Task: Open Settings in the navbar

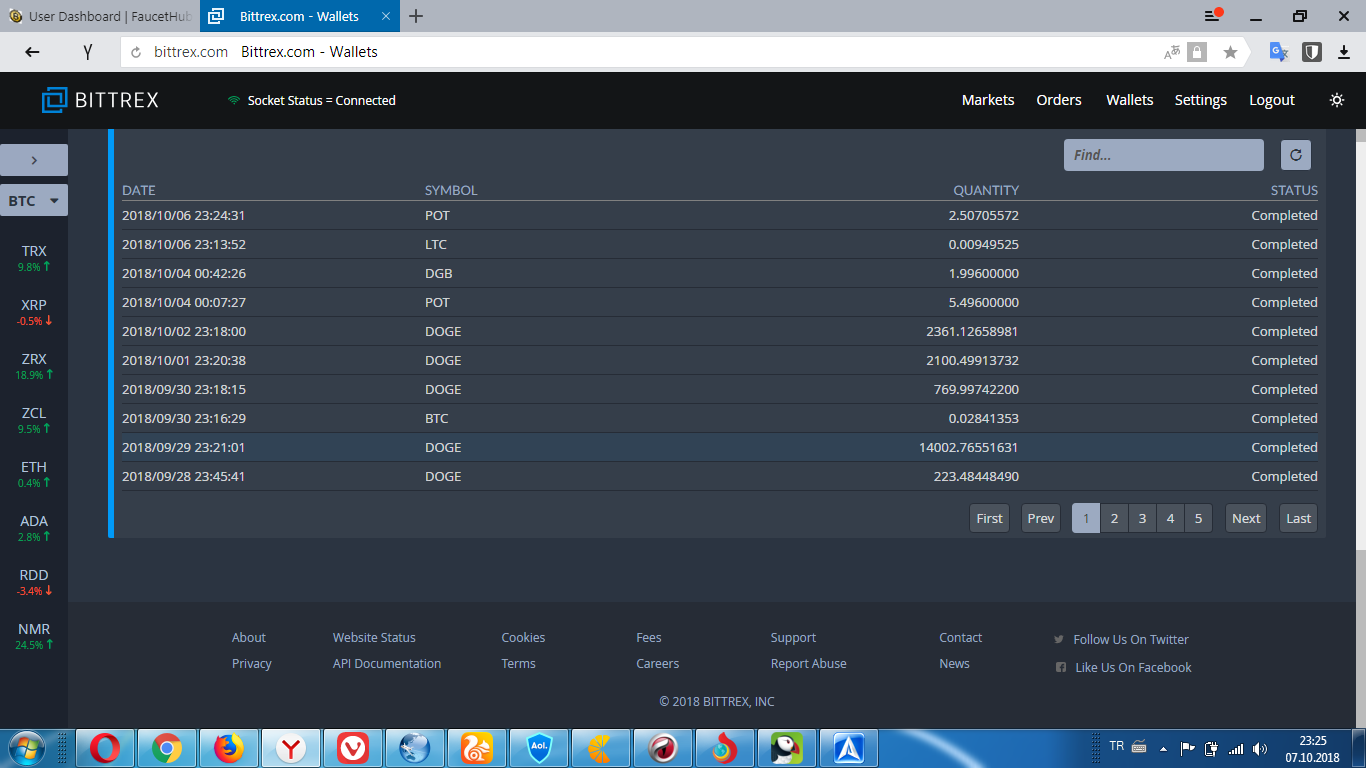Action: pyautogui.click(x=1201, y=100)
